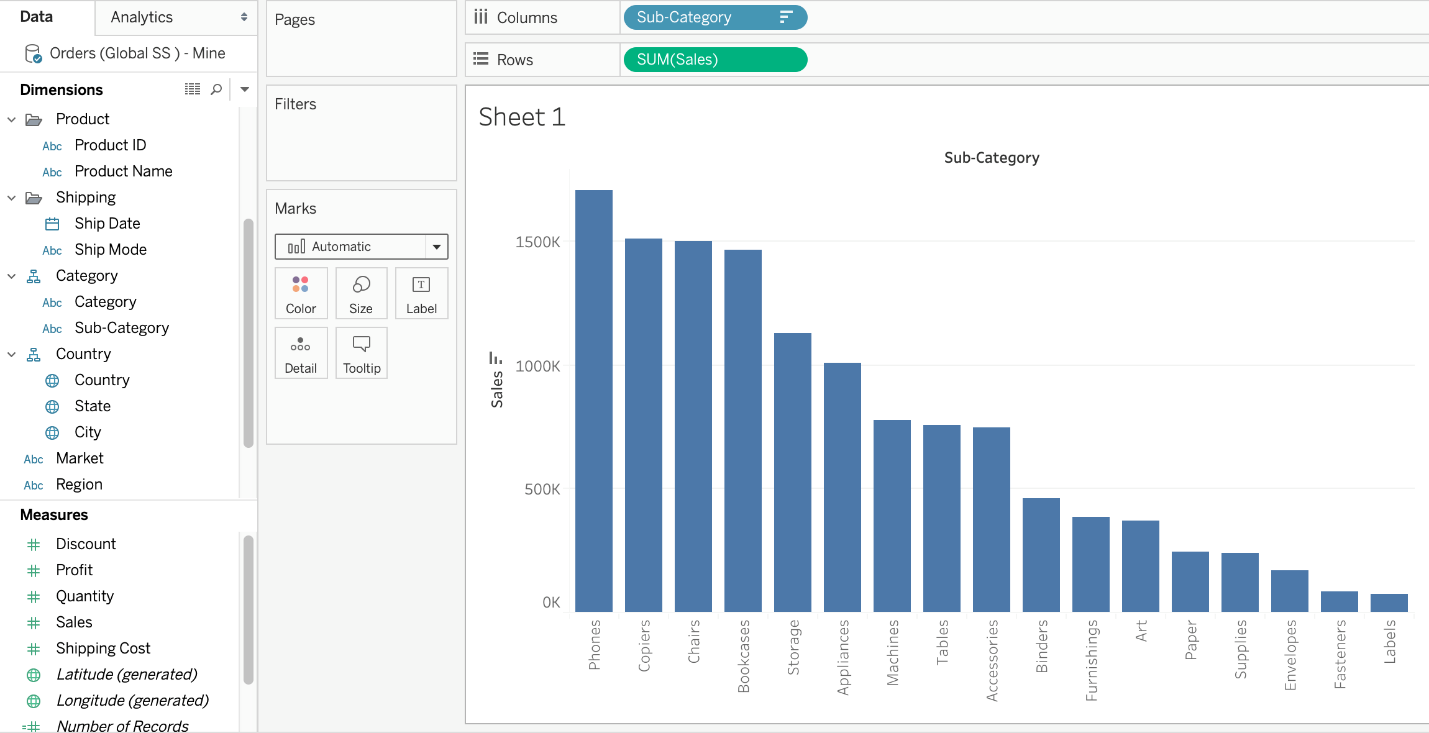This screenshot has width=1429, height=733.
Task: Click the Phones bar in the chart
Action: point(594,401)
